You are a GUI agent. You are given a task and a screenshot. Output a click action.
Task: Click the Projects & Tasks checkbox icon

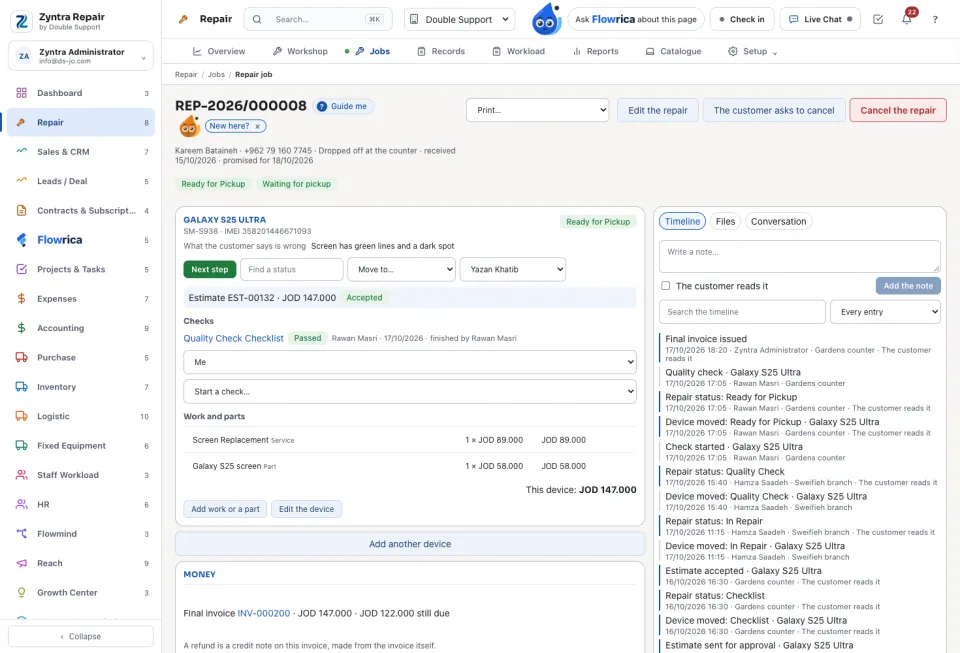click(21, 269)
